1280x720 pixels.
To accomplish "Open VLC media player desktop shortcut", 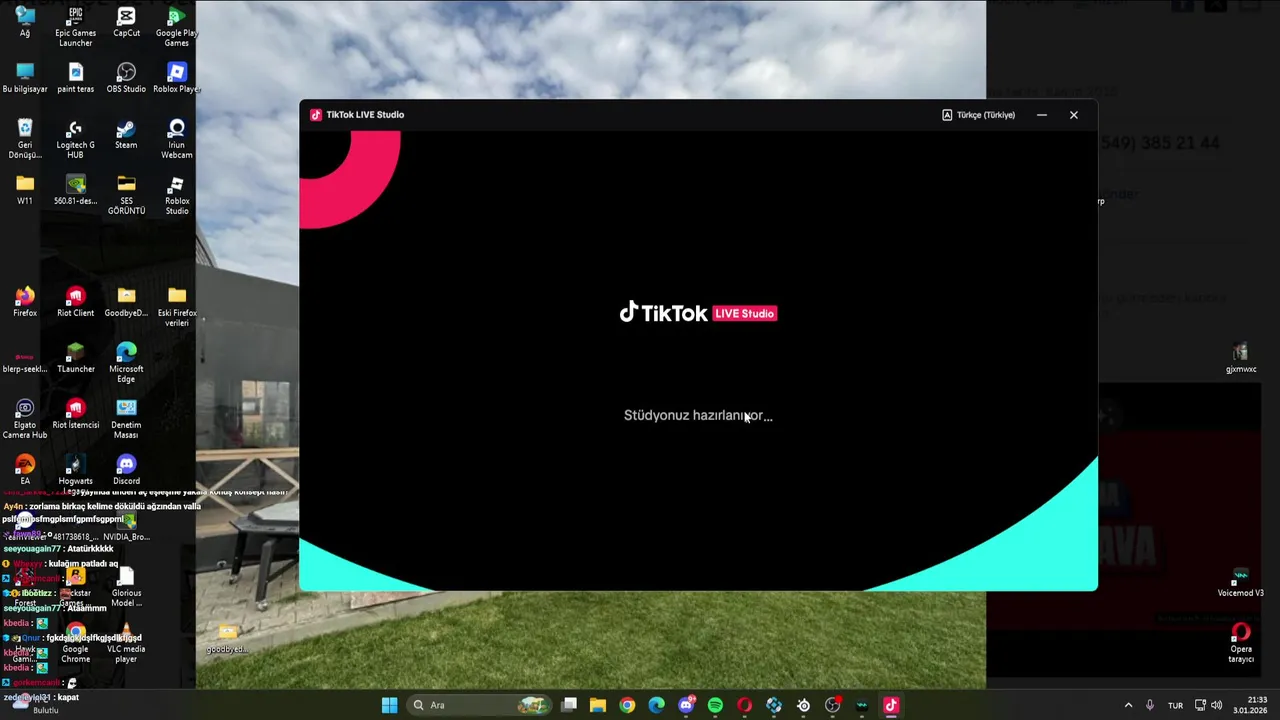I will [126, 643].
